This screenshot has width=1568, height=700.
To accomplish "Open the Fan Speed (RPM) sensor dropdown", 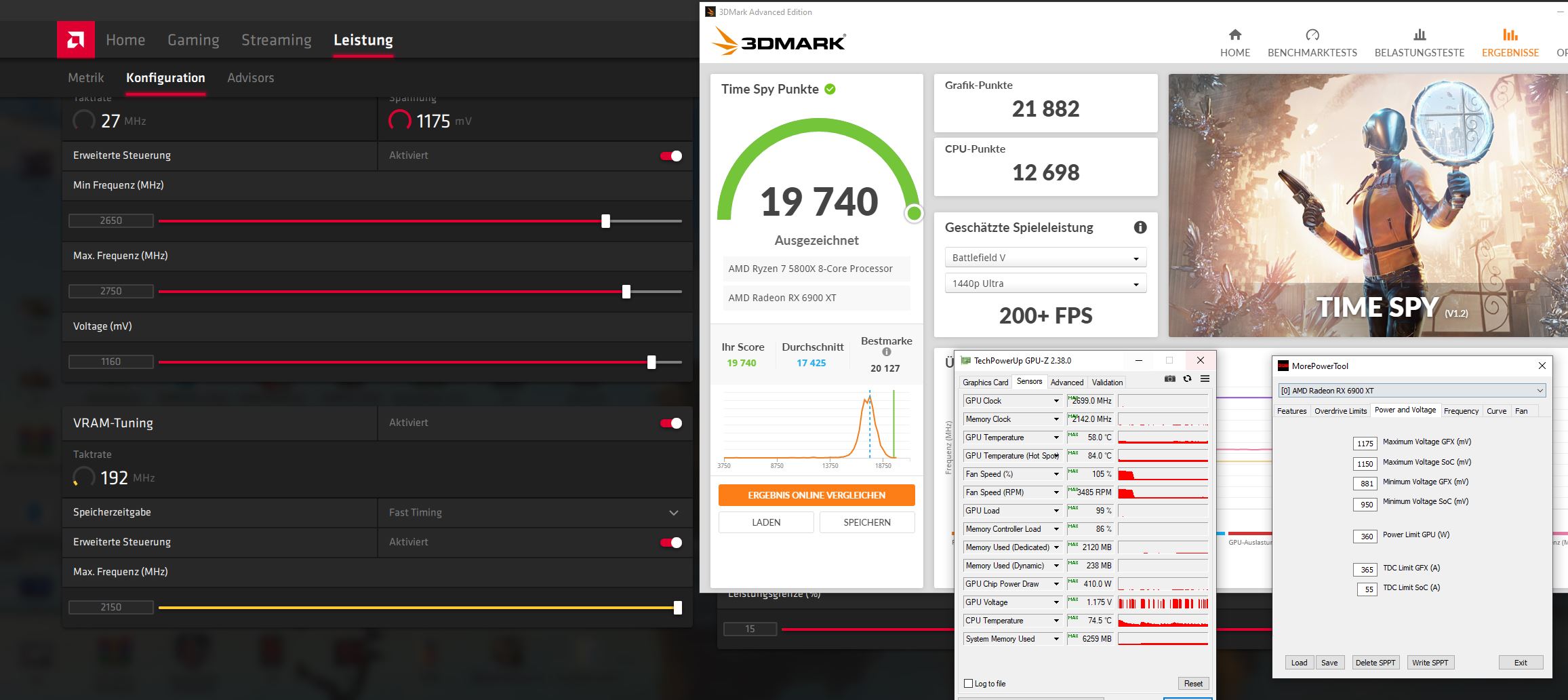I will tap(1056, 492).
